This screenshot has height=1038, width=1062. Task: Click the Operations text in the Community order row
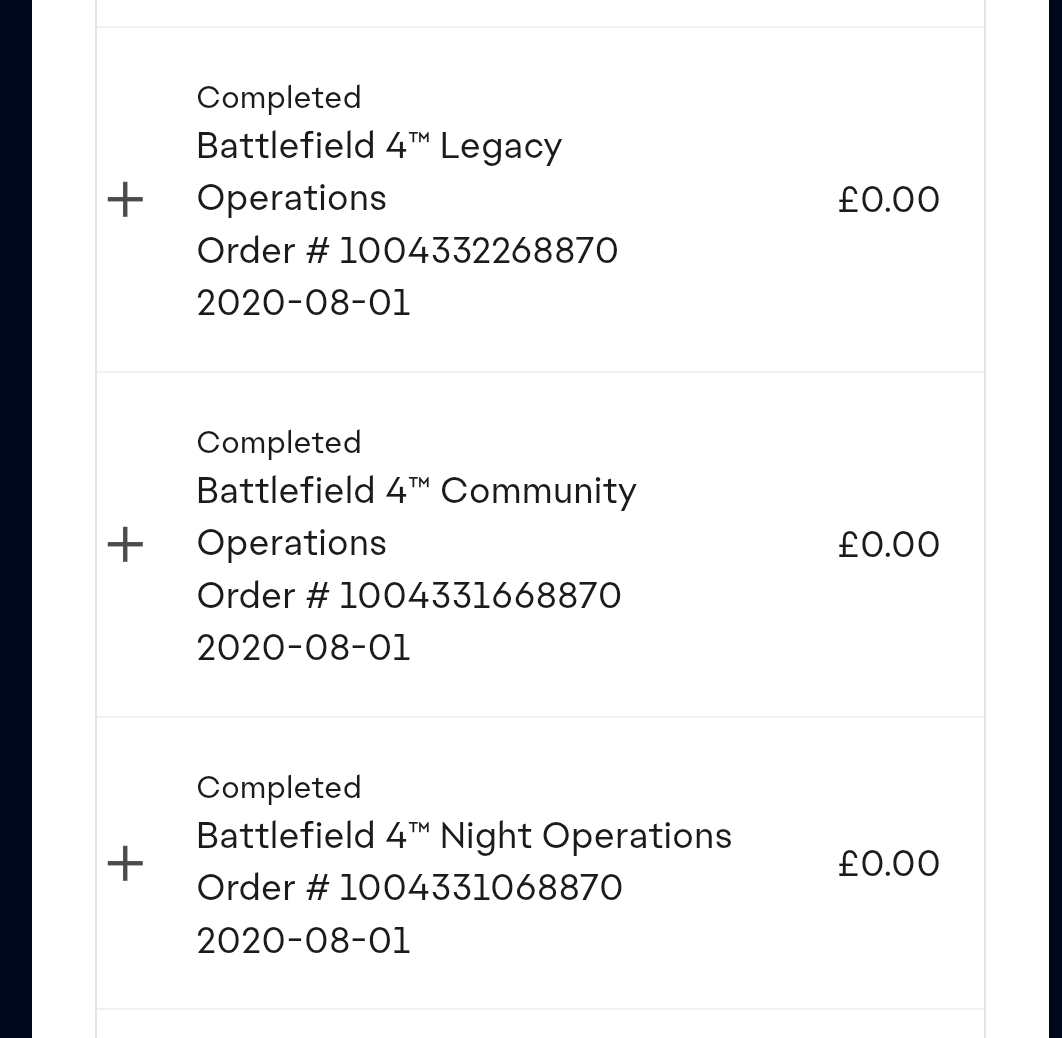click(x=291, y=544)
